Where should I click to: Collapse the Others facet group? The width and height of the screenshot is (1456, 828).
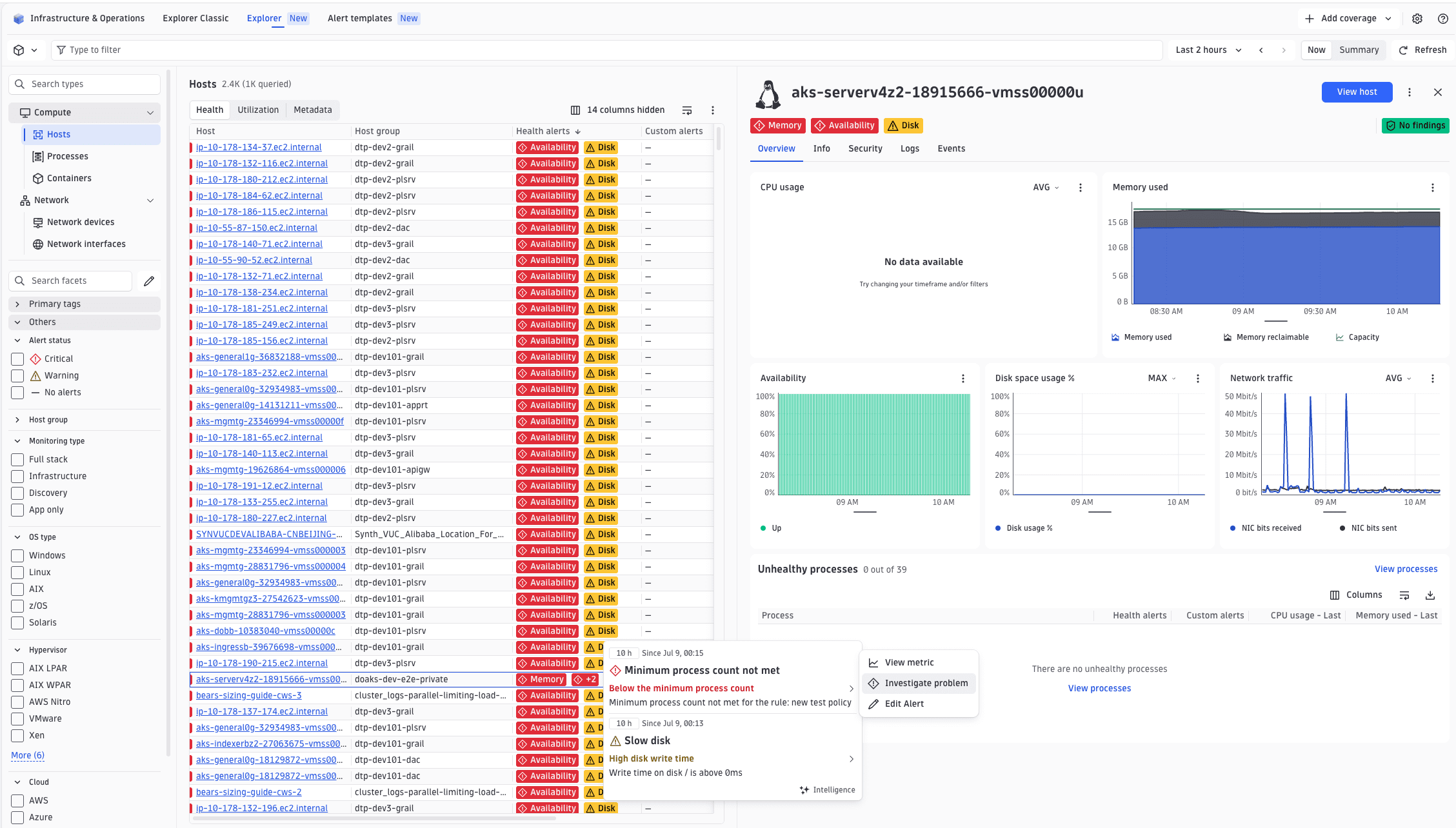pyautogui.click(x=85, y=322)
